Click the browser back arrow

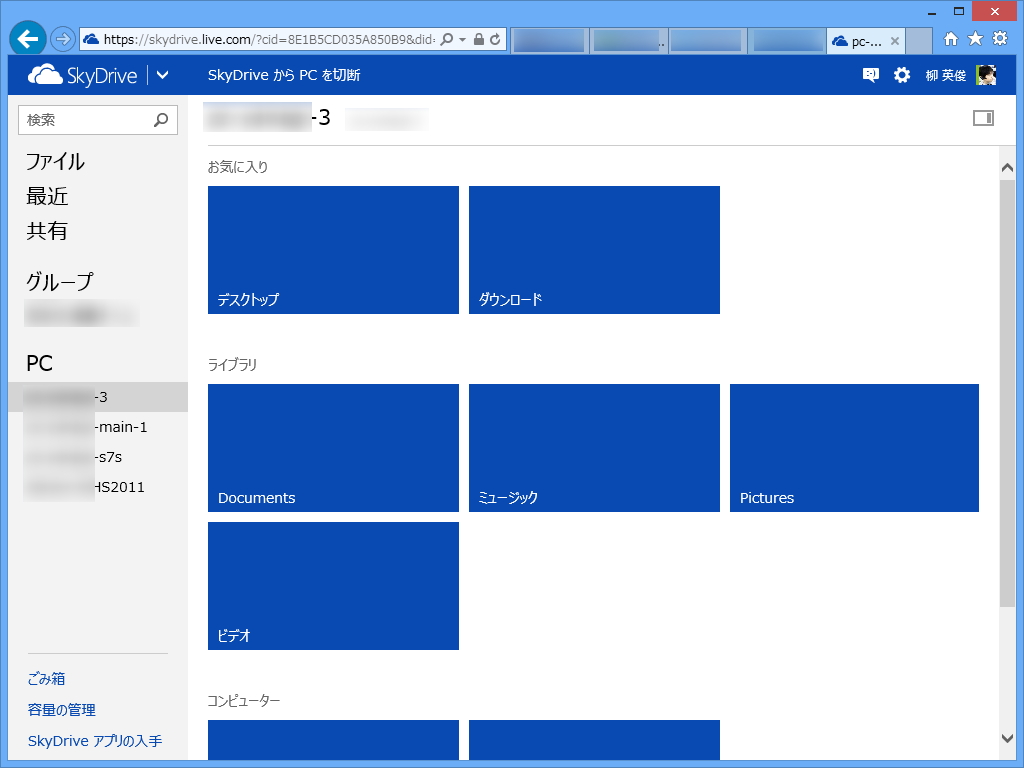27,38
